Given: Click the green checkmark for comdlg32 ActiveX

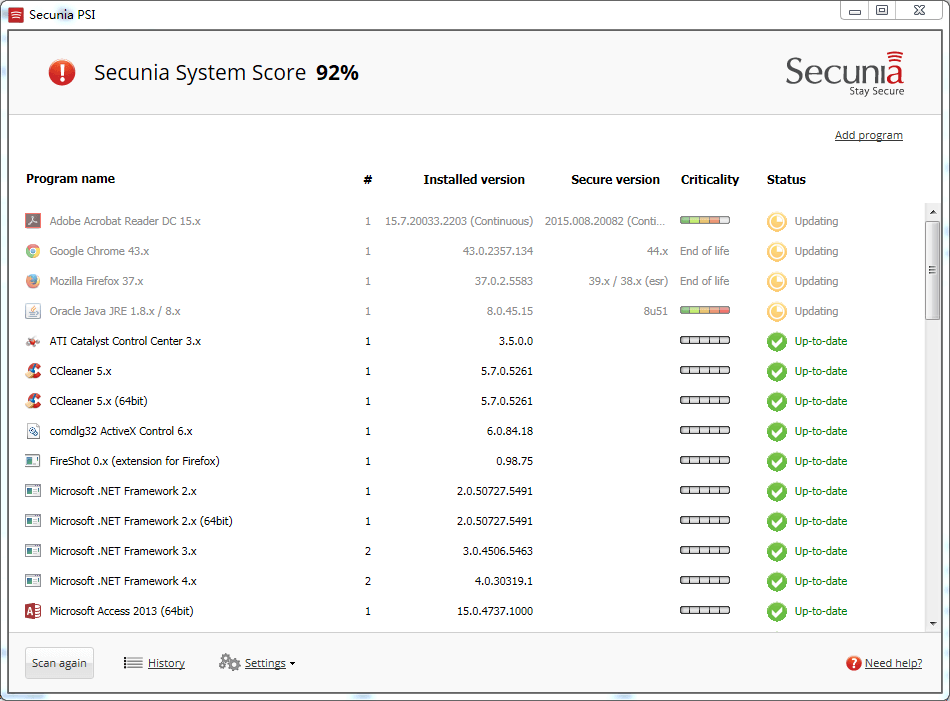Looking at the screenshot, I should (x=777, y=431).
